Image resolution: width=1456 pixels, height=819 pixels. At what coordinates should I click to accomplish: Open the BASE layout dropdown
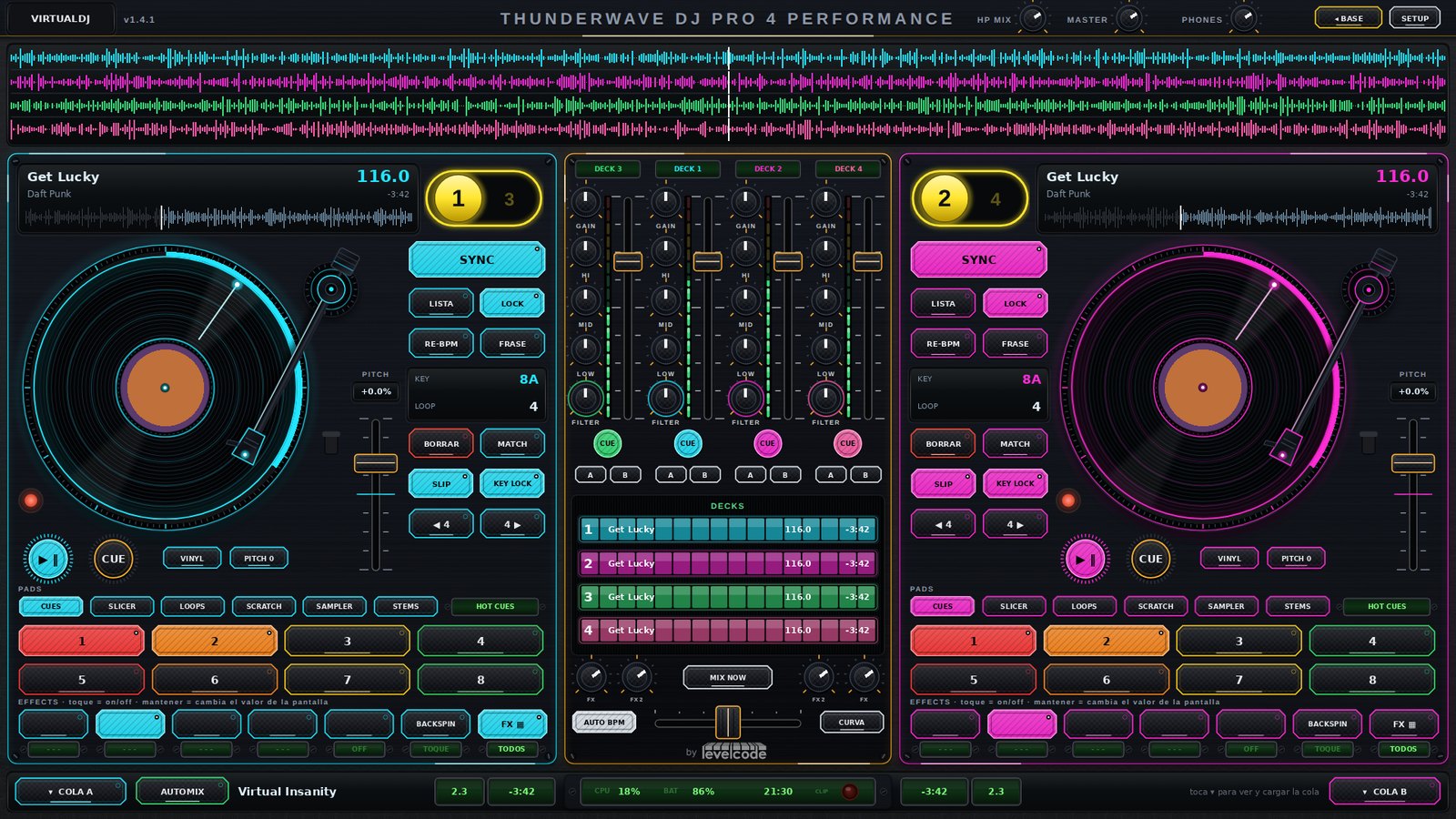click(x=1349, y=18)
